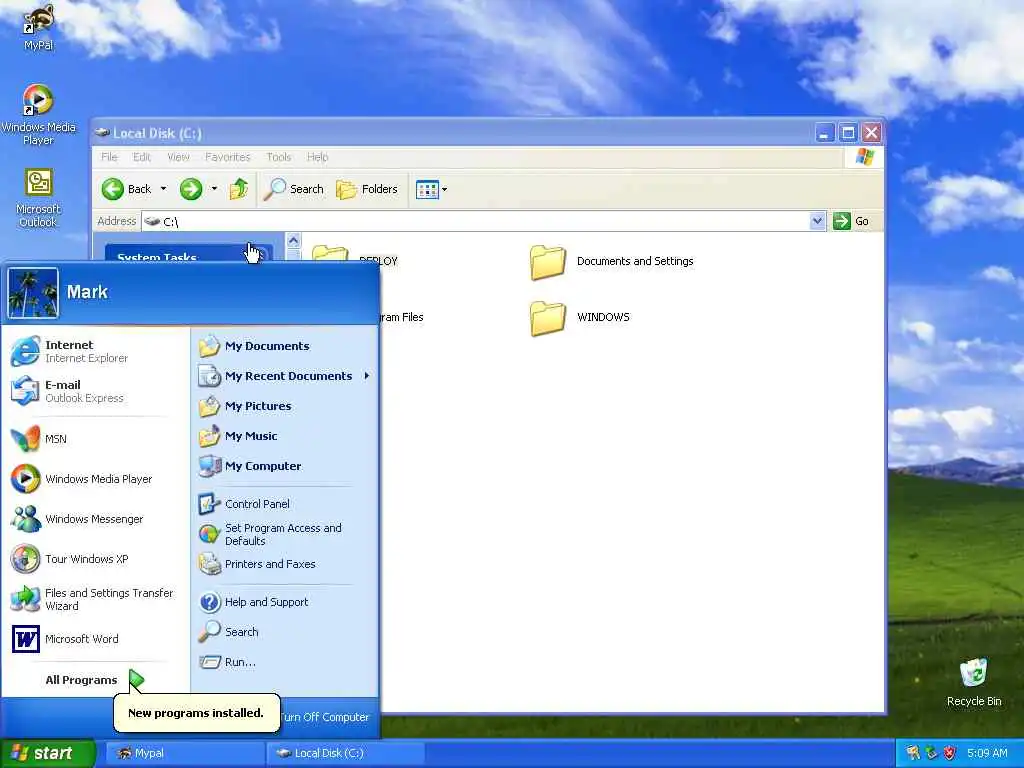Expand My Recent Documents submenu
Viewport: 1024px width, 768px height.
(x=285, y=376)
